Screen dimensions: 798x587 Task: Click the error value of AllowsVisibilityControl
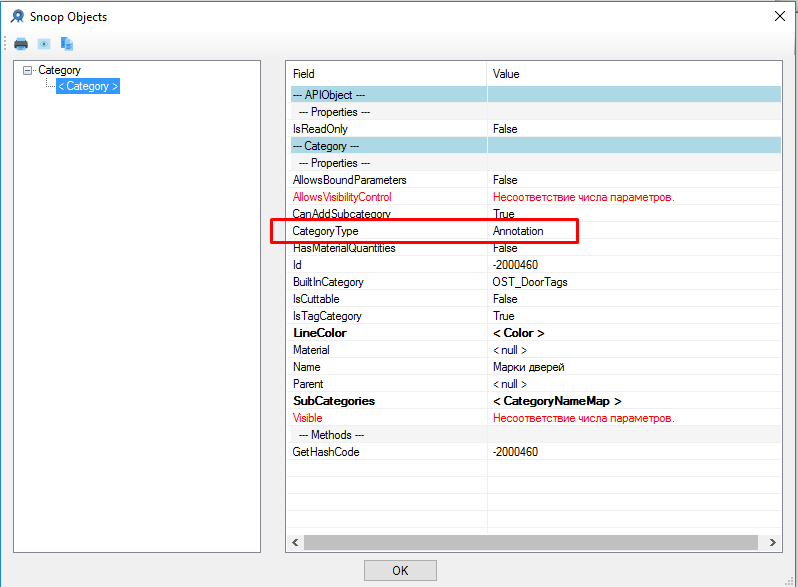(x=584, y=197)
